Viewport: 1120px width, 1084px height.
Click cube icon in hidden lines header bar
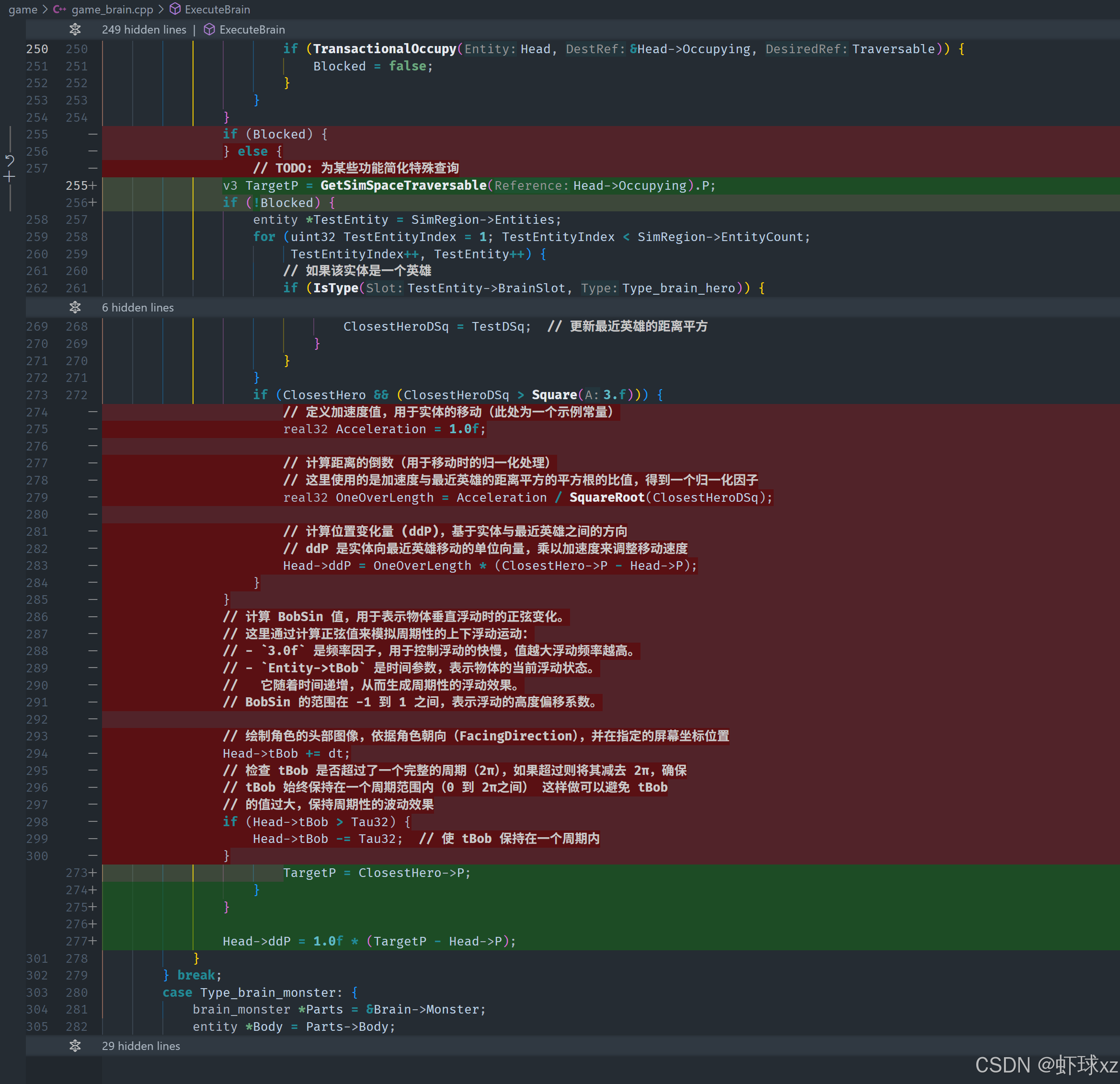point(210,30)
